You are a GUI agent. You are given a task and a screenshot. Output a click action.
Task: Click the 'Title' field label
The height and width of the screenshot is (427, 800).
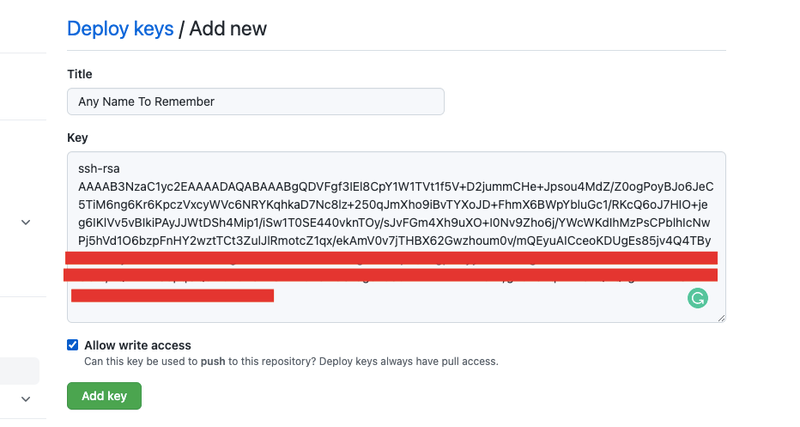(x=80, y=74)
